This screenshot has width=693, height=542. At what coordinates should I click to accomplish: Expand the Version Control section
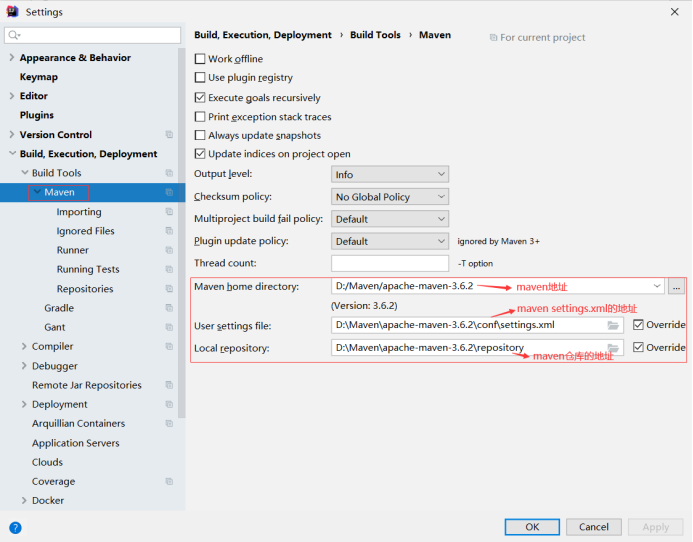pyautogui.click(x=11, y=134)
